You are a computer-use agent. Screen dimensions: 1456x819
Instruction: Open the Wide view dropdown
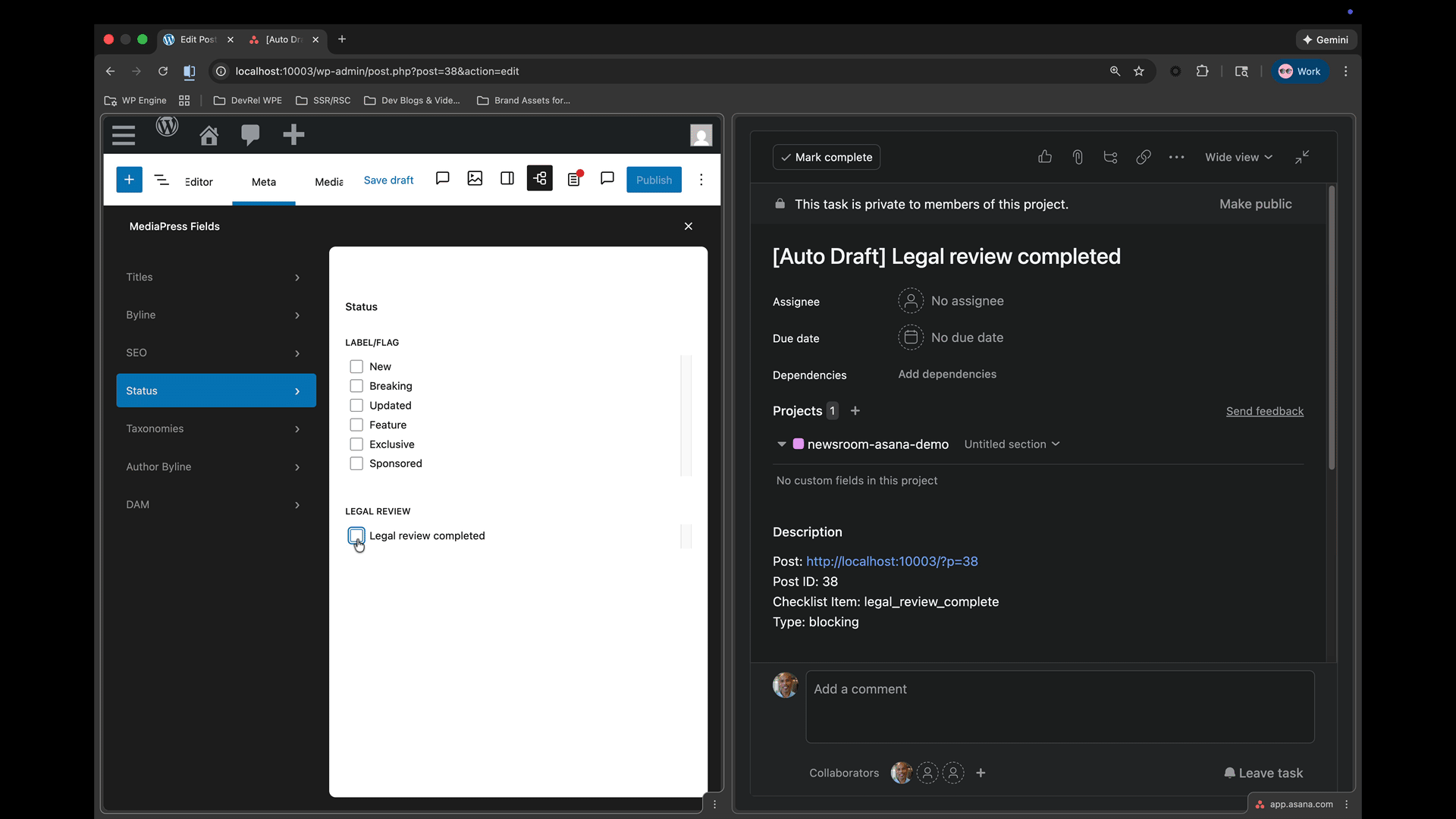[1238, 157]
